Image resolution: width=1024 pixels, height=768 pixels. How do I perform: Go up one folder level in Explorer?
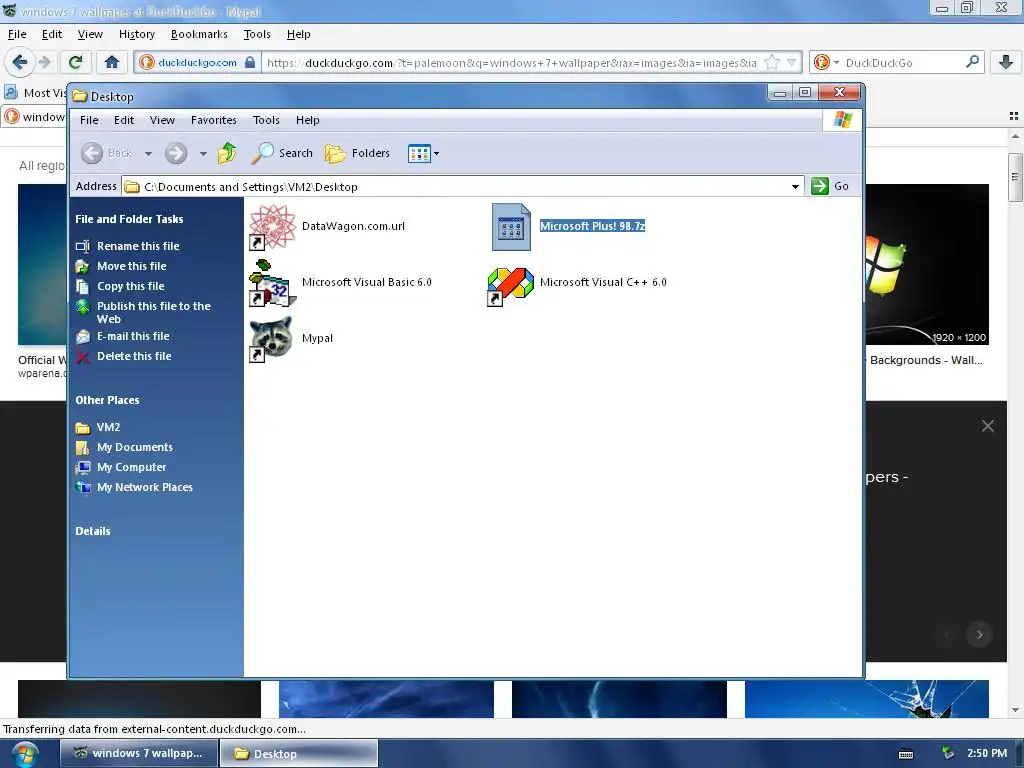coord(227,153)
